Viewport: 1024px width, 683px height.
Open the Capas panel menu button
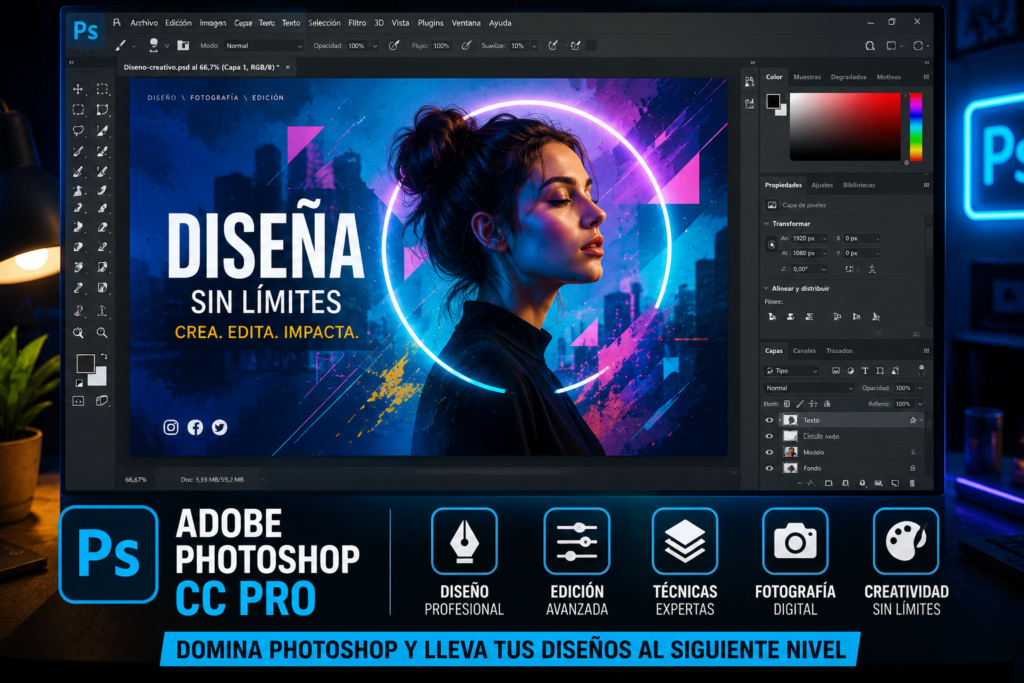coord(926,351)
